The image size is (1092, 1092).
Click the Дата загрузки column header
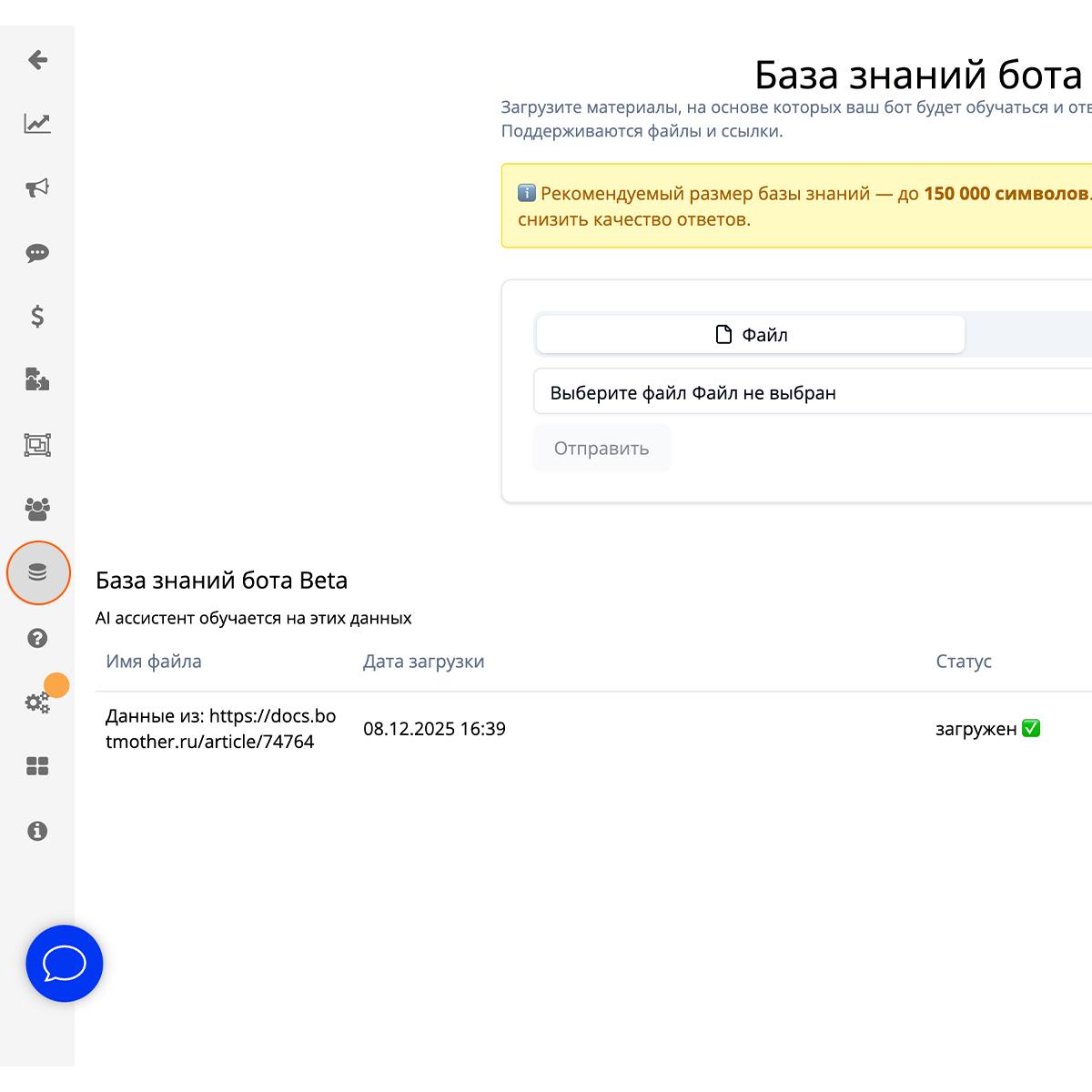(x=424, y=662)
